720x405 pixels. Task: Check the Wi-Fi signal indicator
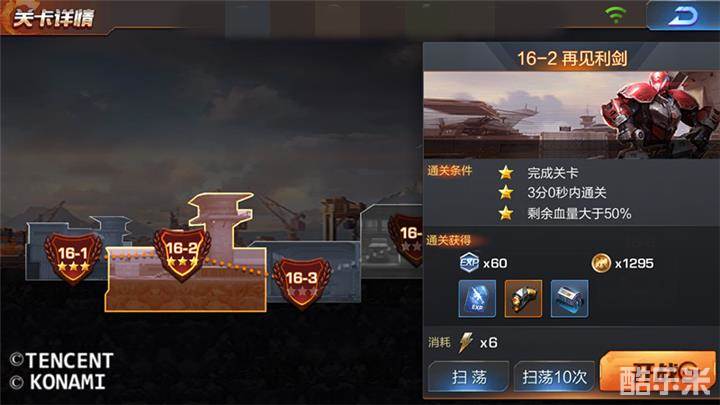615,15
